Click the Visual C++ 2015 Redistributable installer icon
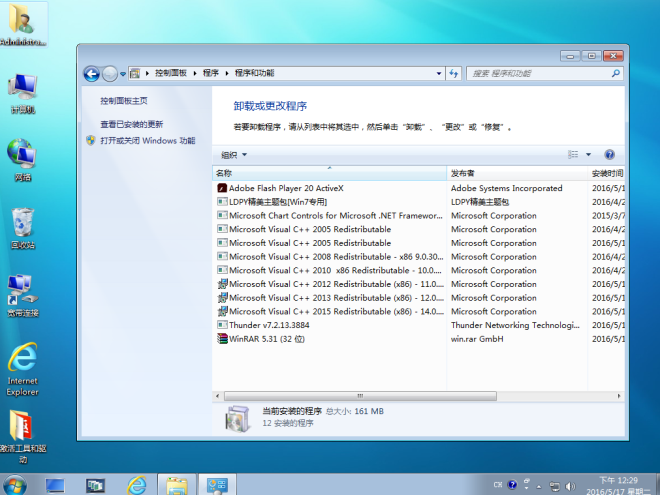Viewport: 660px width, 495px height. (222, 311)
